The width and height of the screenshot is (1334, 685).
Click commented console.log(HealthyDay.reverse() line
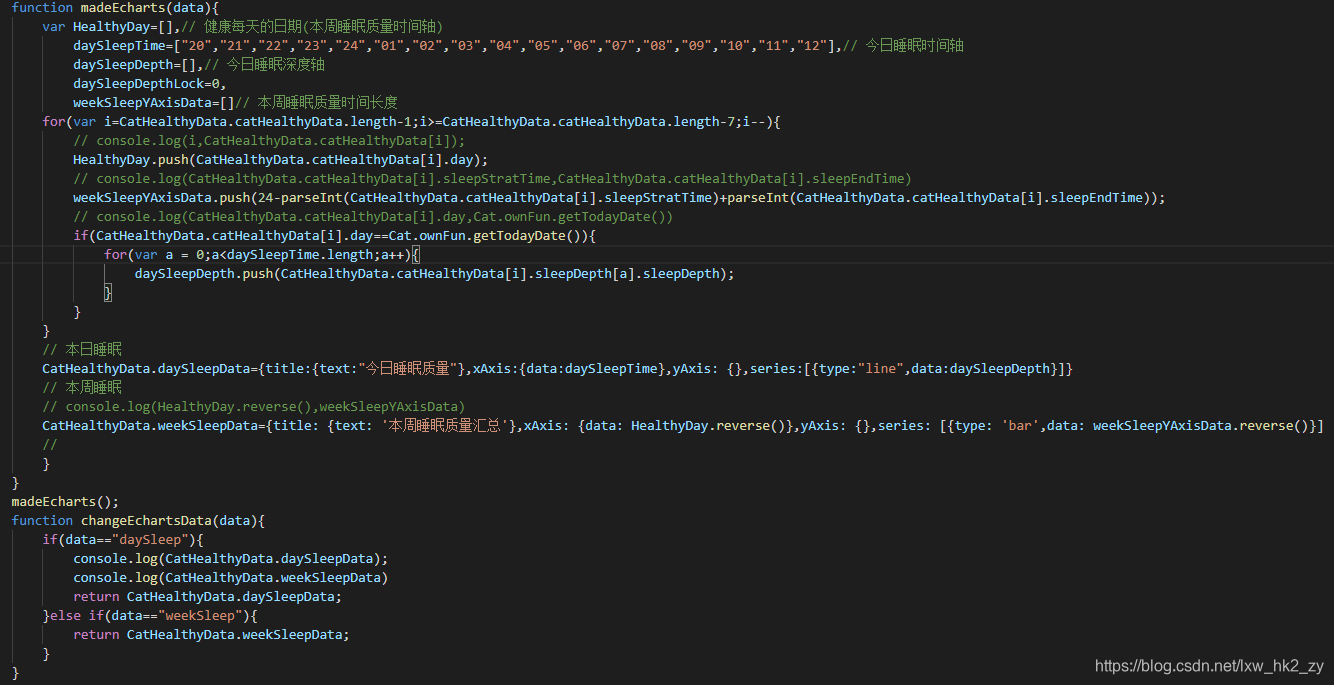point(254,407)
